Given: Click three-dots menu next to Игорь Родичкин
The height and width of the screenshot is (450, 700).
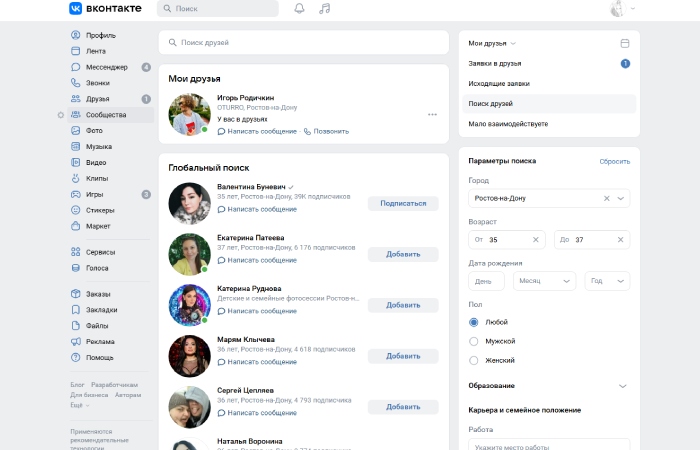Looking at the screenshot, I should (x=432, y=114).
